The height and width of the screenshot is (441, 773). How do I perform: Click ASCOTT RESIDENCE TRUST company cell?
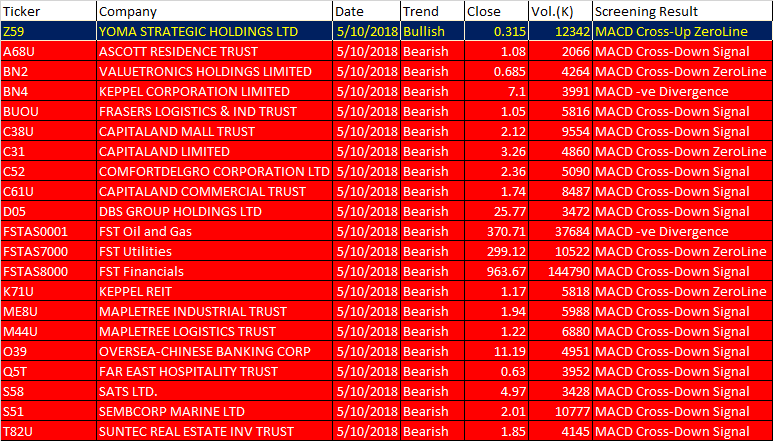coord(214,51)
